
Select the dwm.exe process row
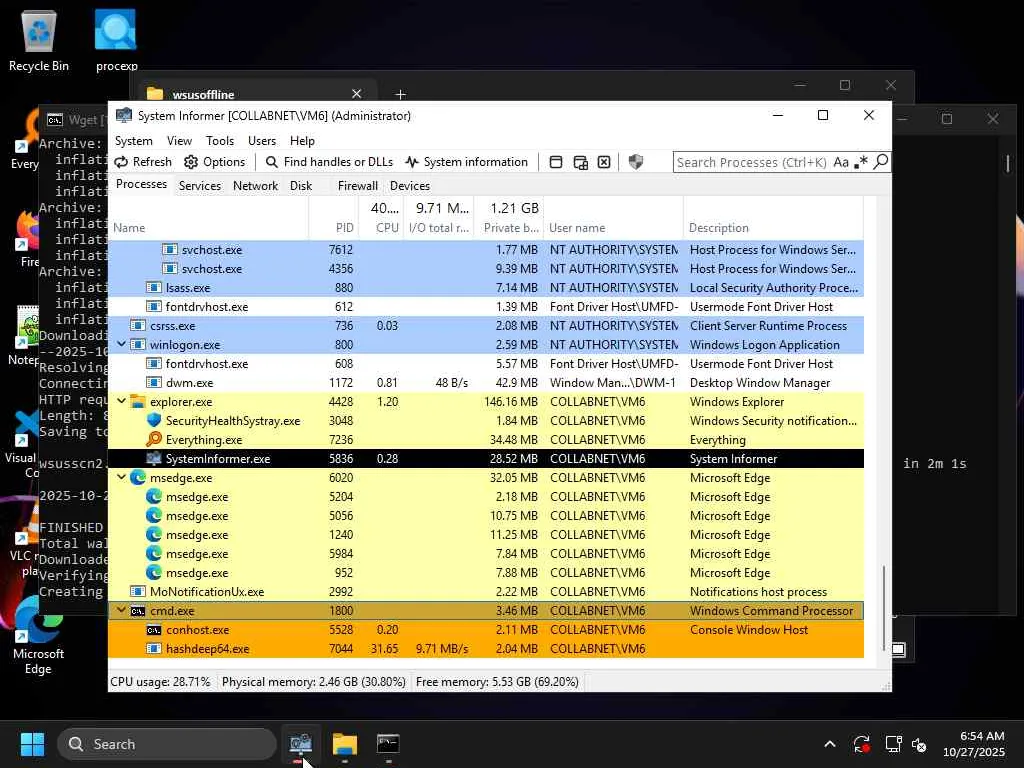(486, 383)
